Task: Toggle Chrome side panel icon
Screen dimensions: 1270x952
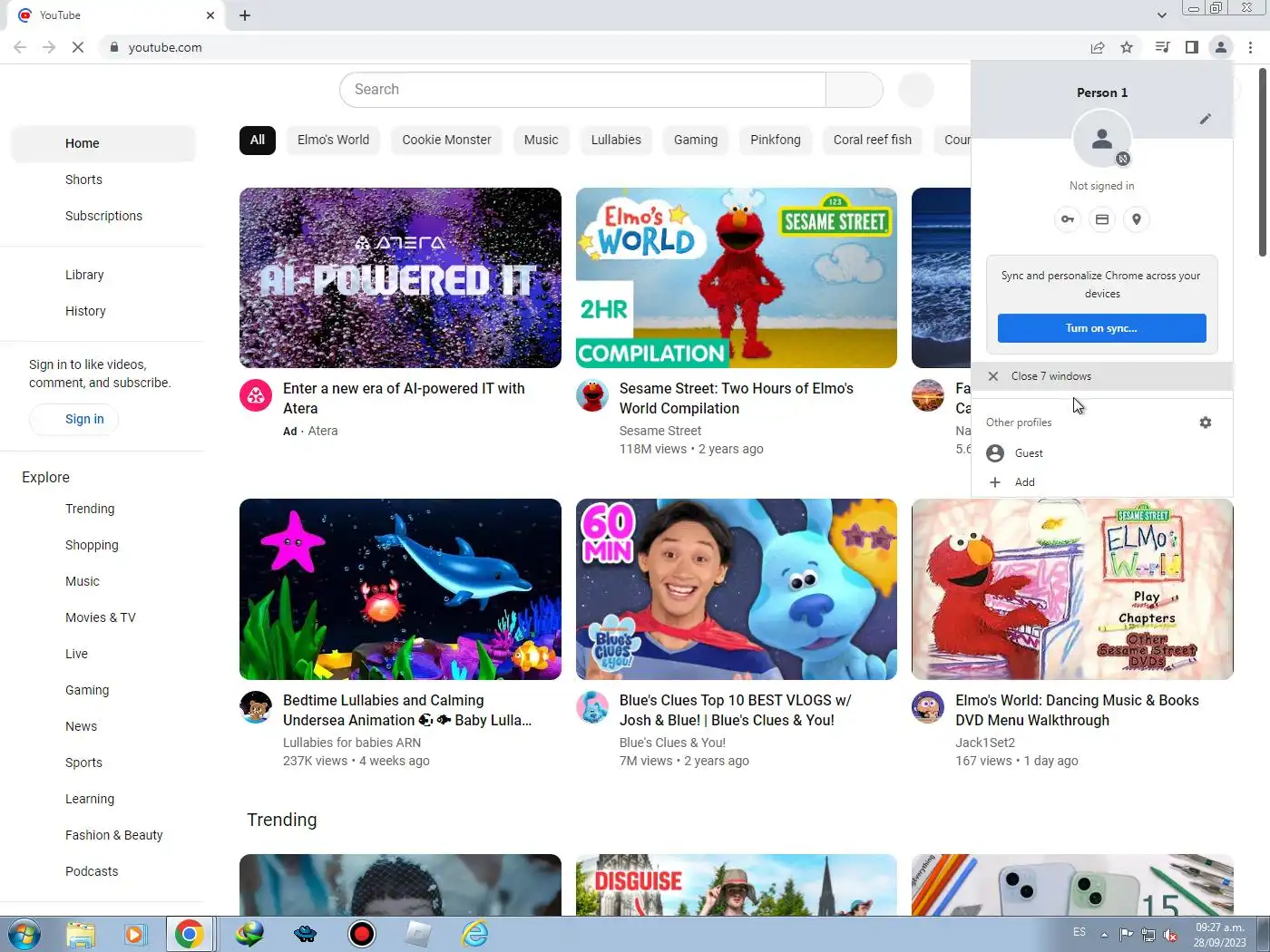Action: pos(1192,47)
